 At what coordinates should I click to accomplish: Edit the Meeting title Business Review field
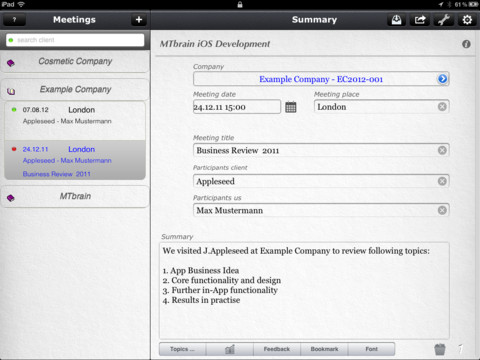tap(321, 150)
